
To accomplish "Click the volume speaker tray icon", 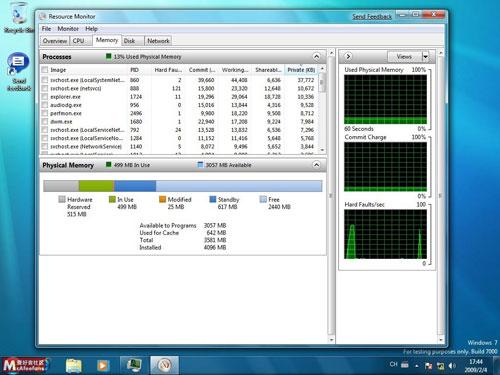I will point(452,366).
